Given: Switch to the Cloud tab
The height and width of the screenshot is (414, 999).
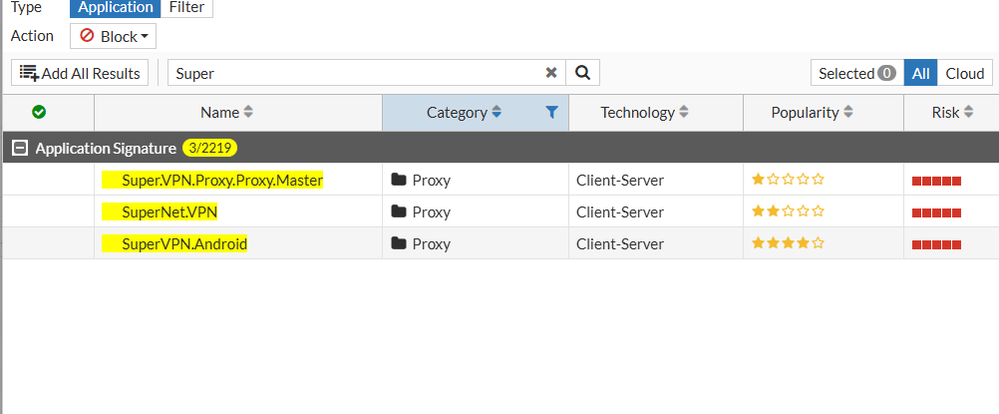Looking at the screenshot, I should click(965, 73).
